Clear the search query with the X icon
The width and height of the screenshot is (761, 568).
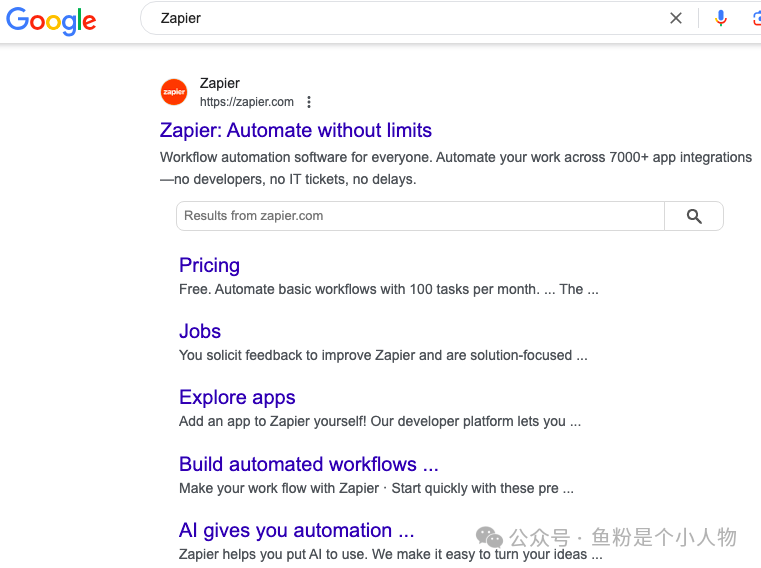pos(676,18)
